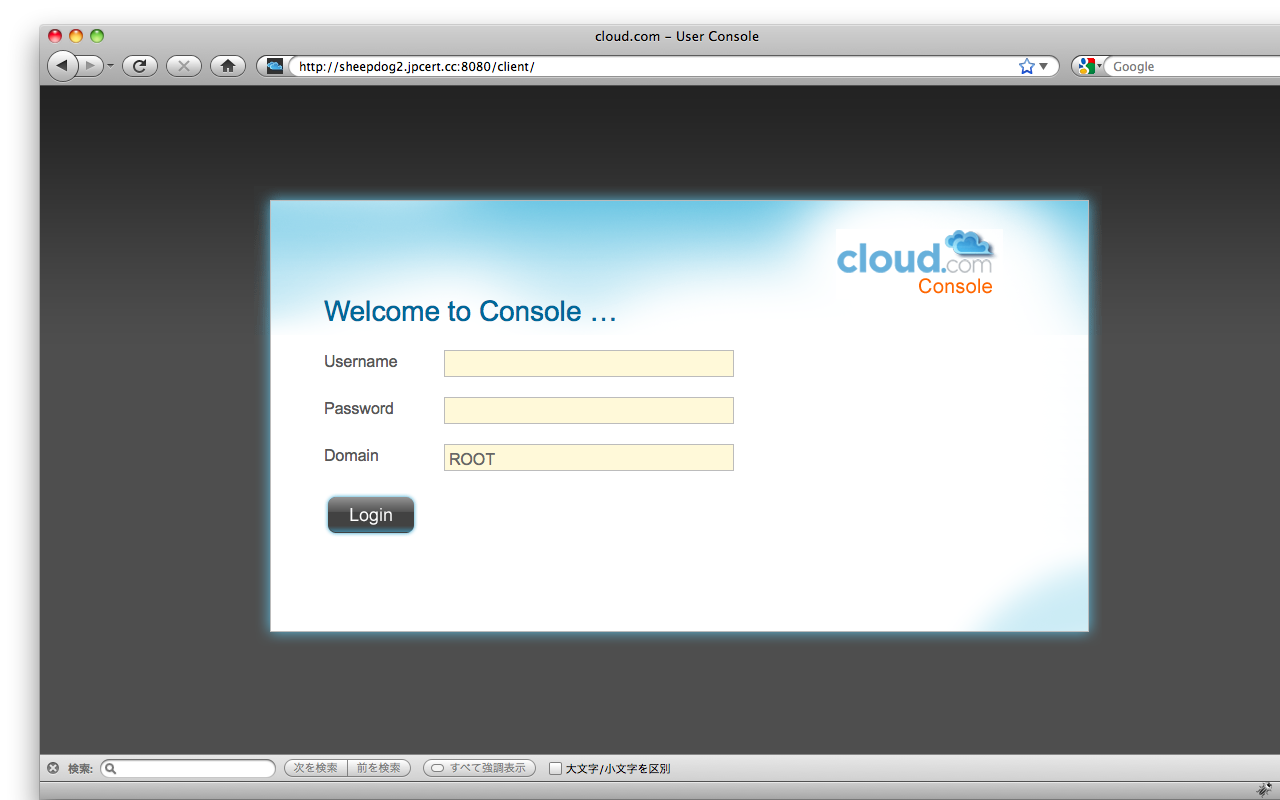Click the site favicon beside the URL

274,66
